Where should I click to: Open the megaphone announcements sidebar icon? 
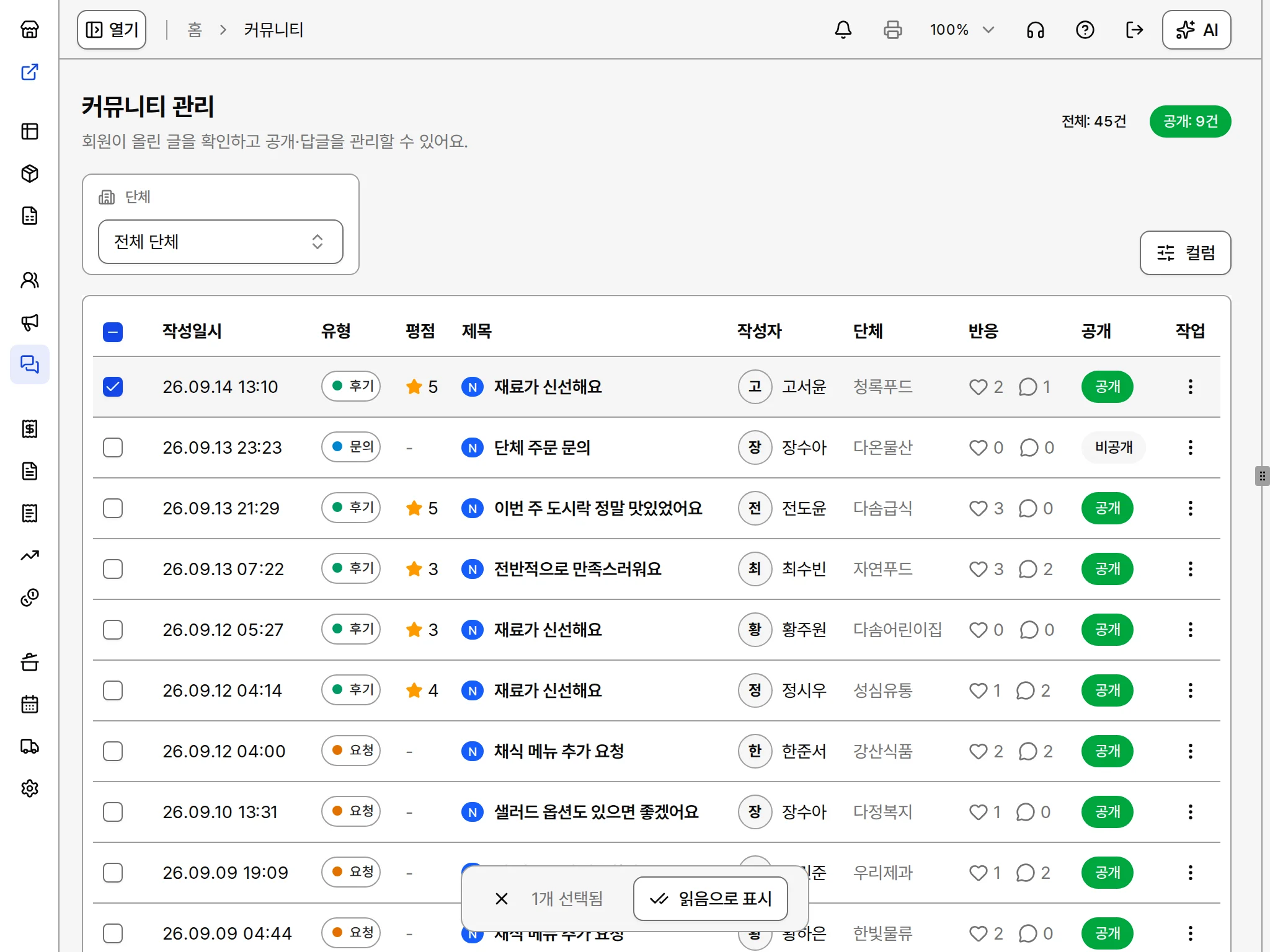tap(30, 322)
